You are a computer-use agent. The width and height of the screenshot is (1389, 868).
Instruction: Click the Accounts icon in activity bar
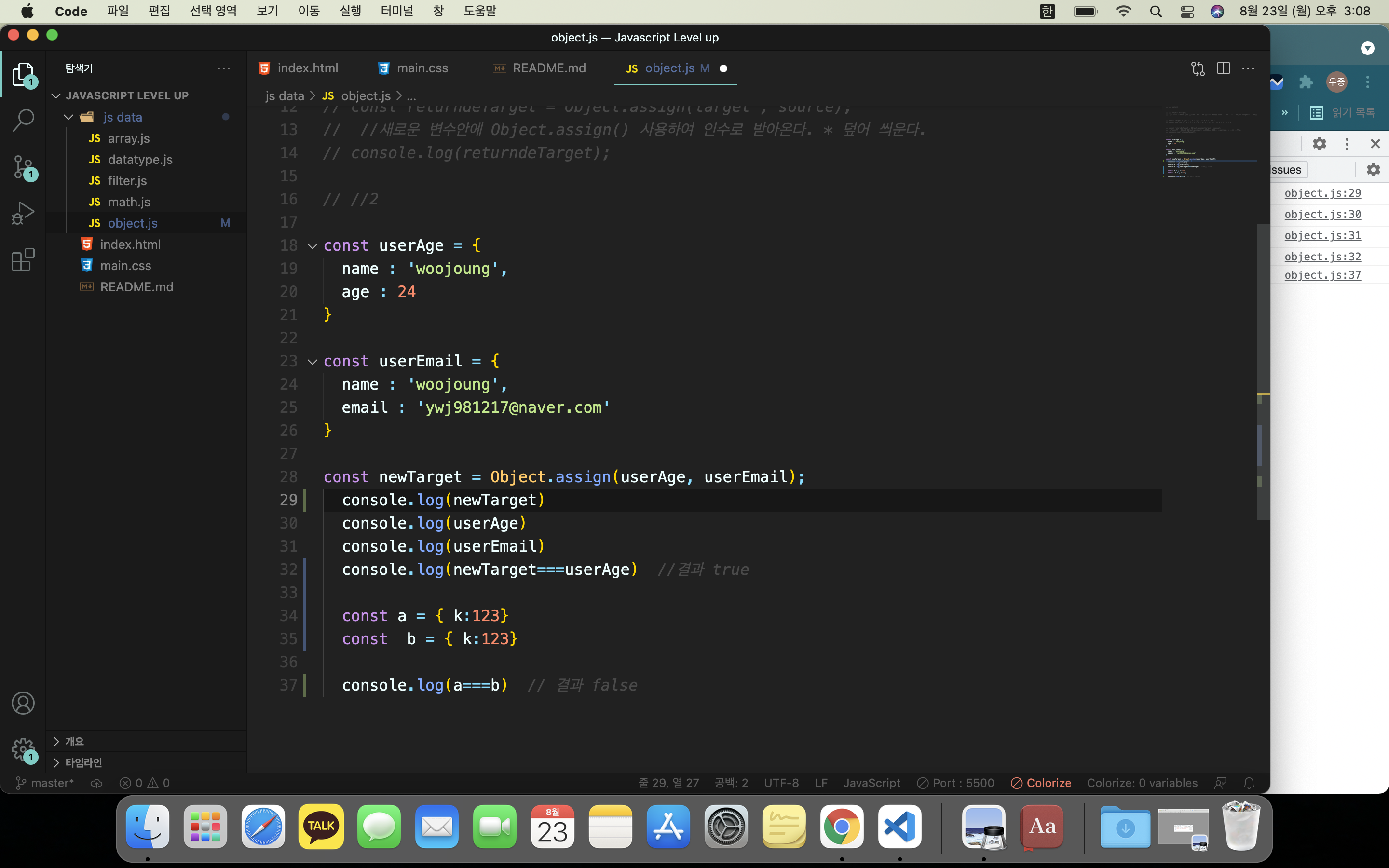coord(23,703)
